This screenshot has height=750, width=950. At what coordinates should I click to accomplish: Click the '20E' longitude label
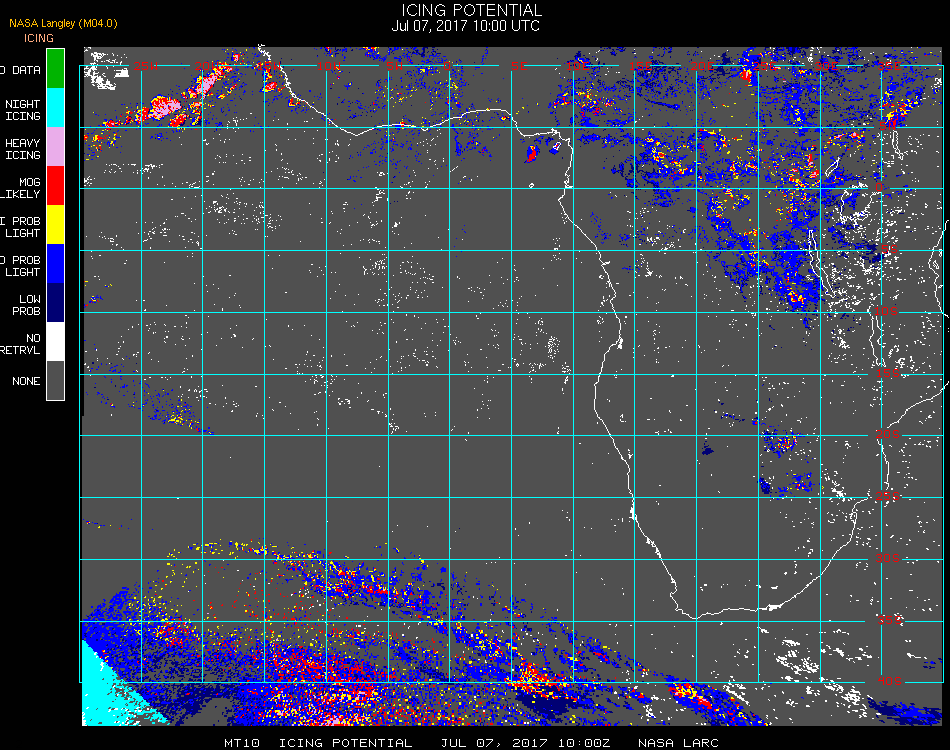click(x=702, y=66)
